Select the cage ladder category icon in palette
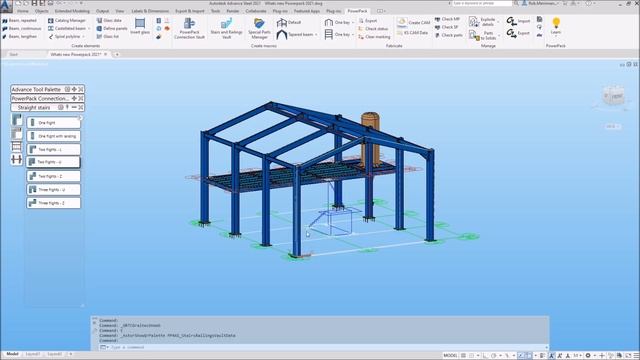Viewport: 640px width, 360px height. tap(16, 160)
